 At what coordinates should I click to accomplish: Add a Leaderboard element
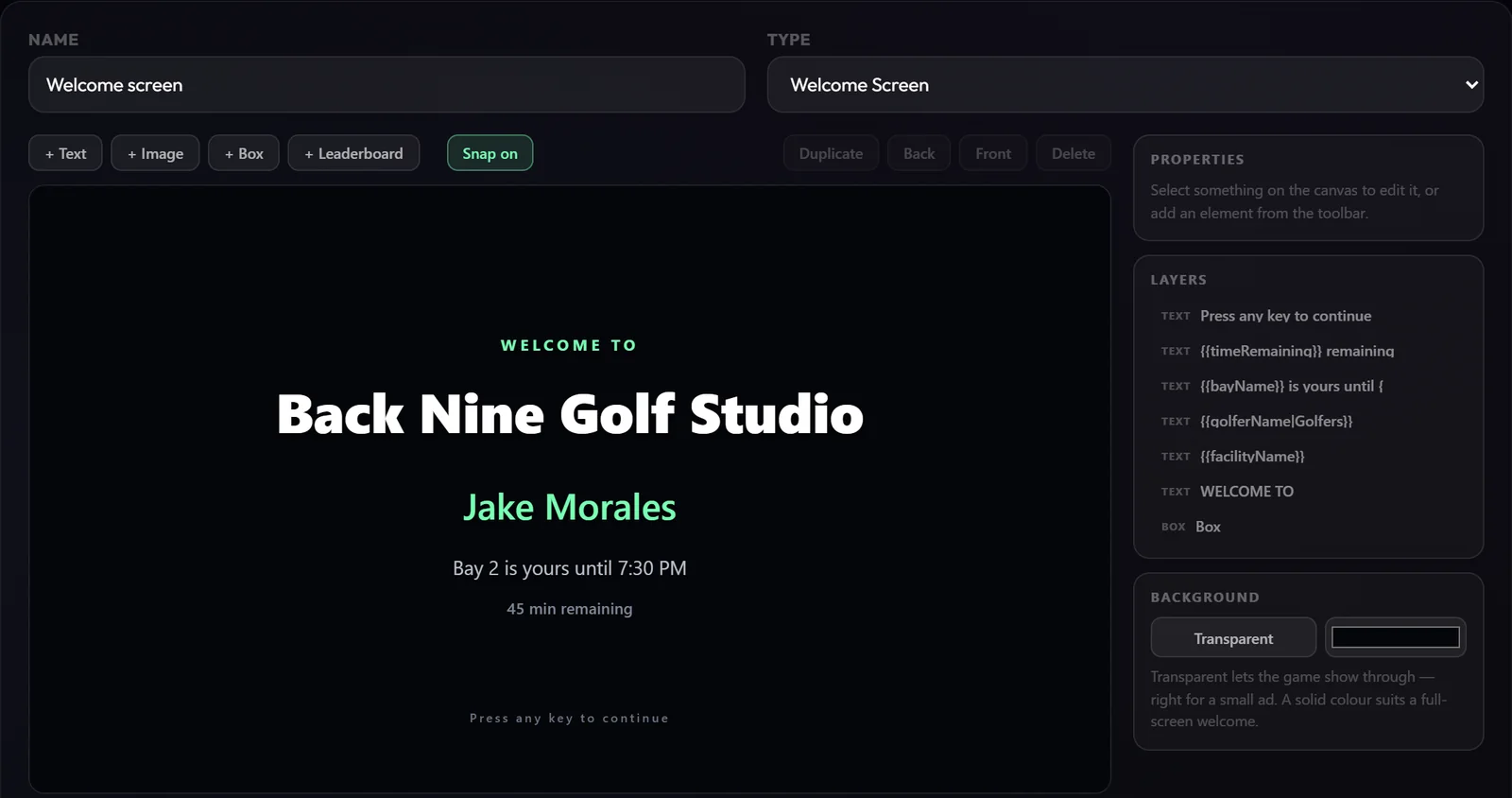353,153
